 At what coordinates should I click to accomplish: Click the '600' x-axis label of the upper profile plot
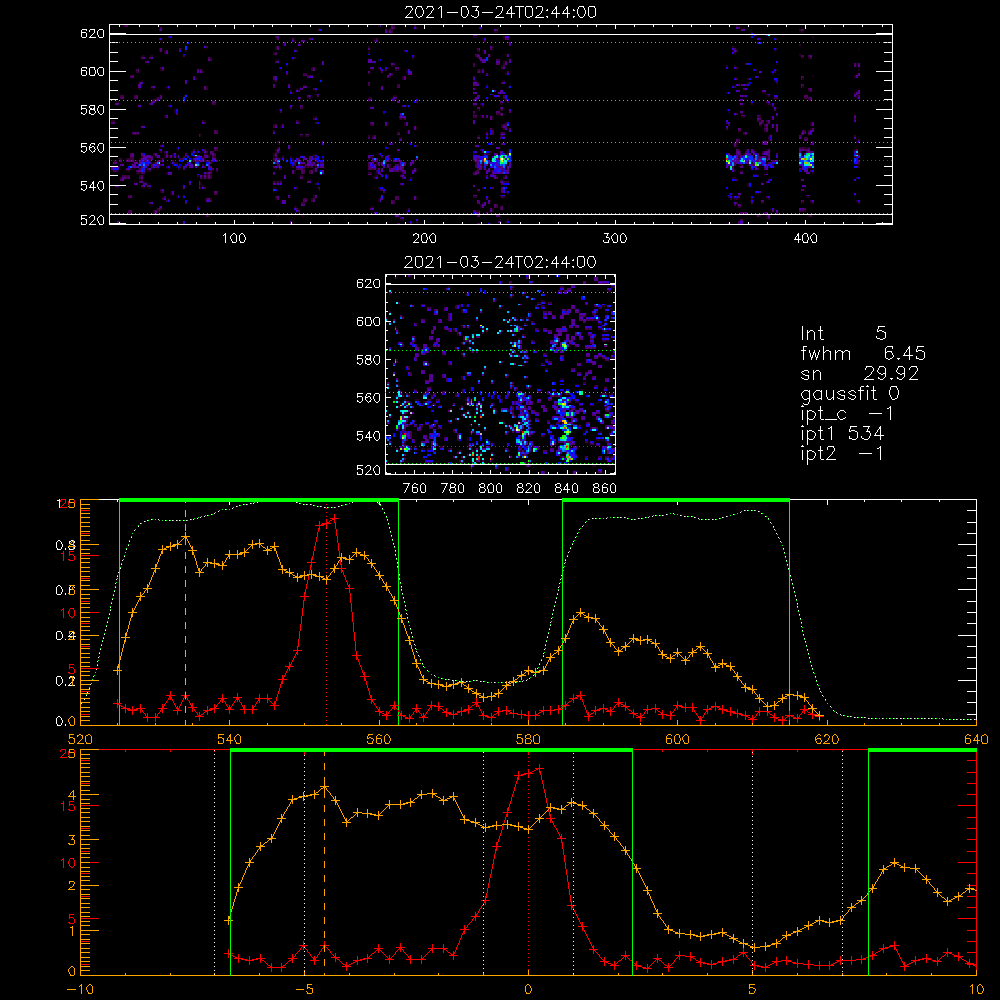pyautogui.click(x=677, y=740)
